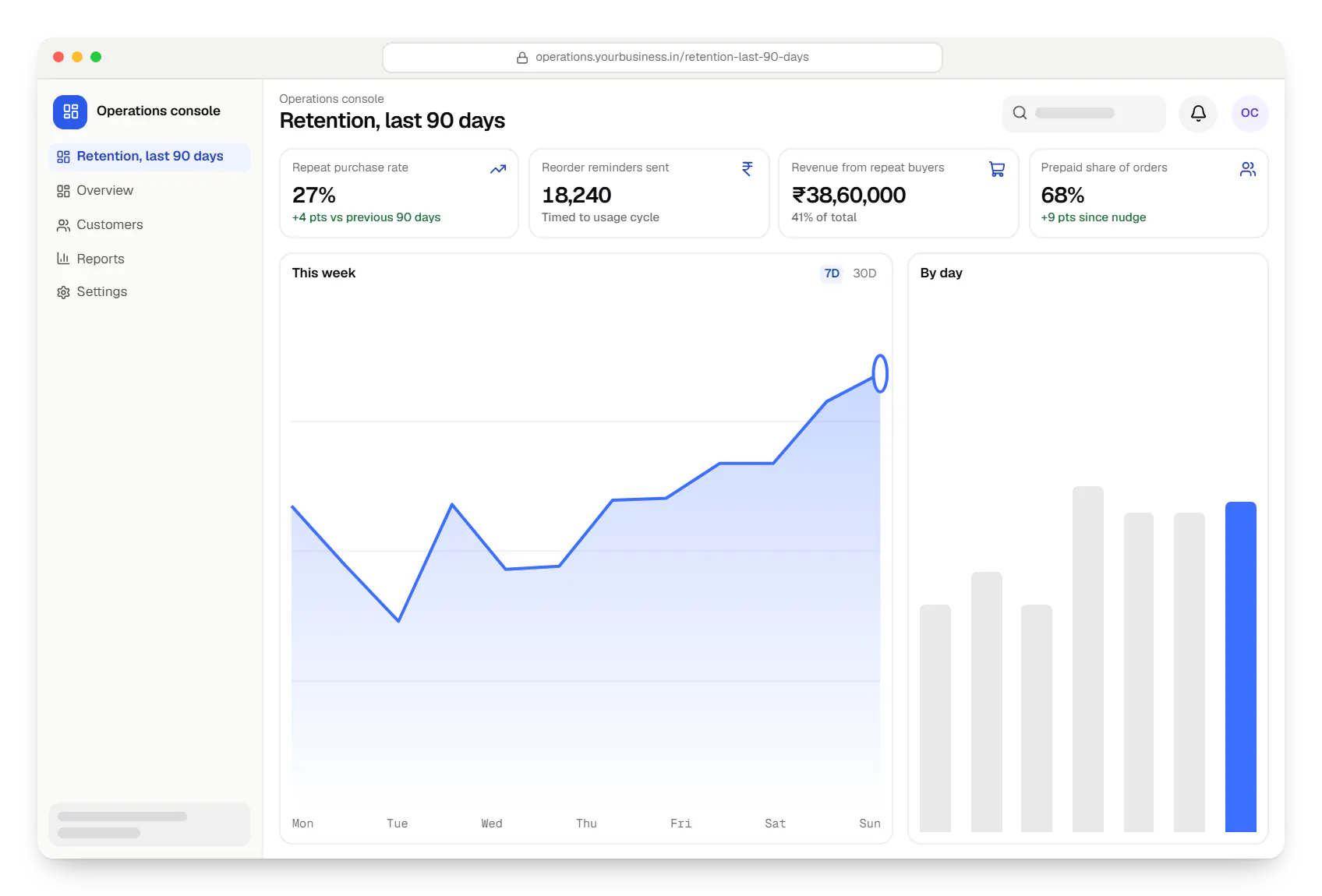This screenshot has height=896, width=1322.
Task: Click the placeholder card at sidebar bottom
Action: (150, 824)
